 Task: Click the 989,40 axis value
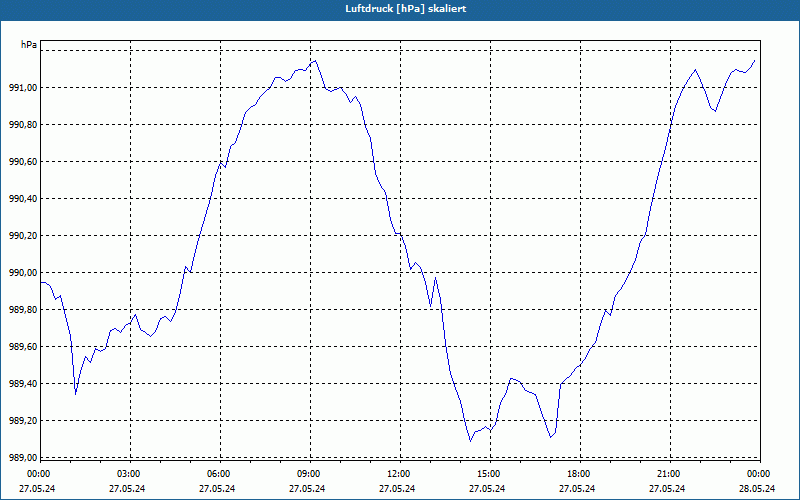pyautogui.click(x=23, y=384)
